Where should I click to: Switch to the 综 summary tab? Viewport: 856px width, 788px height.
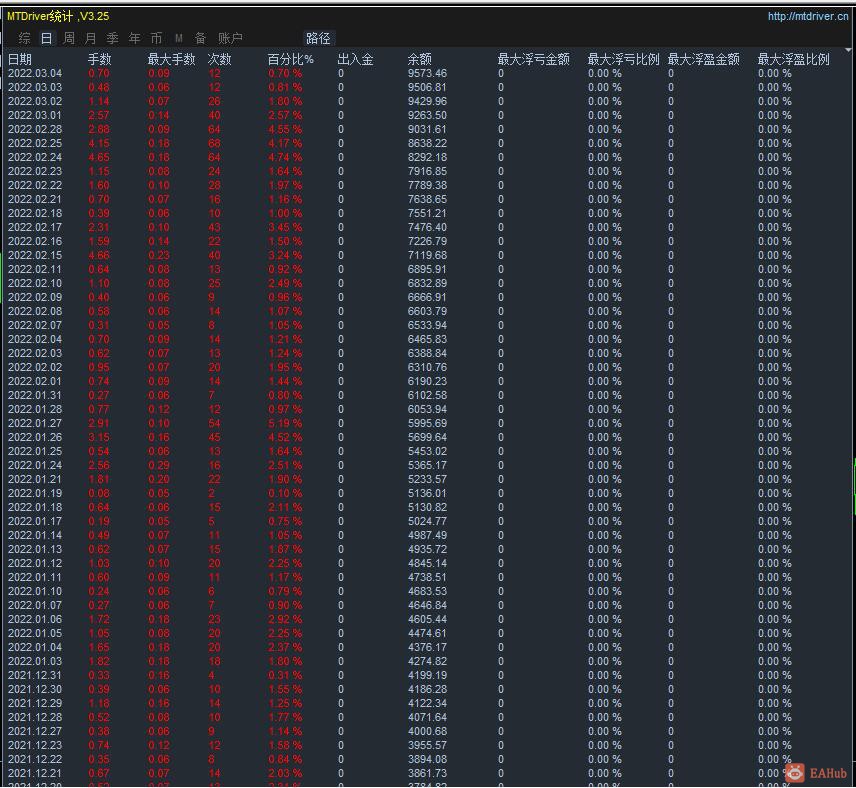[24, 38]
